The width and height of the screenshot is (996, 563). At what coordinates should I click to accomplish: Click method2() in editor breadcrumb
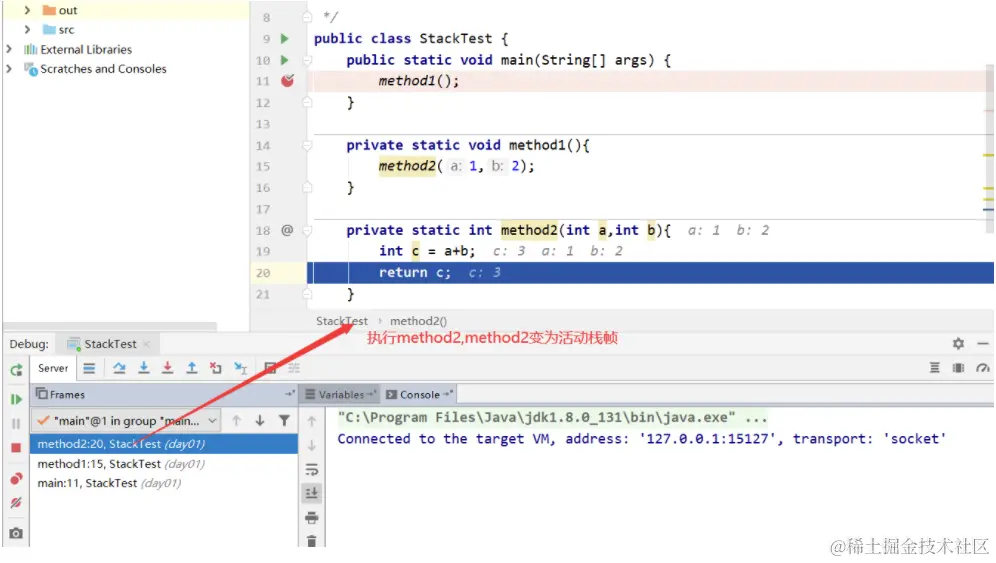point(419,321)
